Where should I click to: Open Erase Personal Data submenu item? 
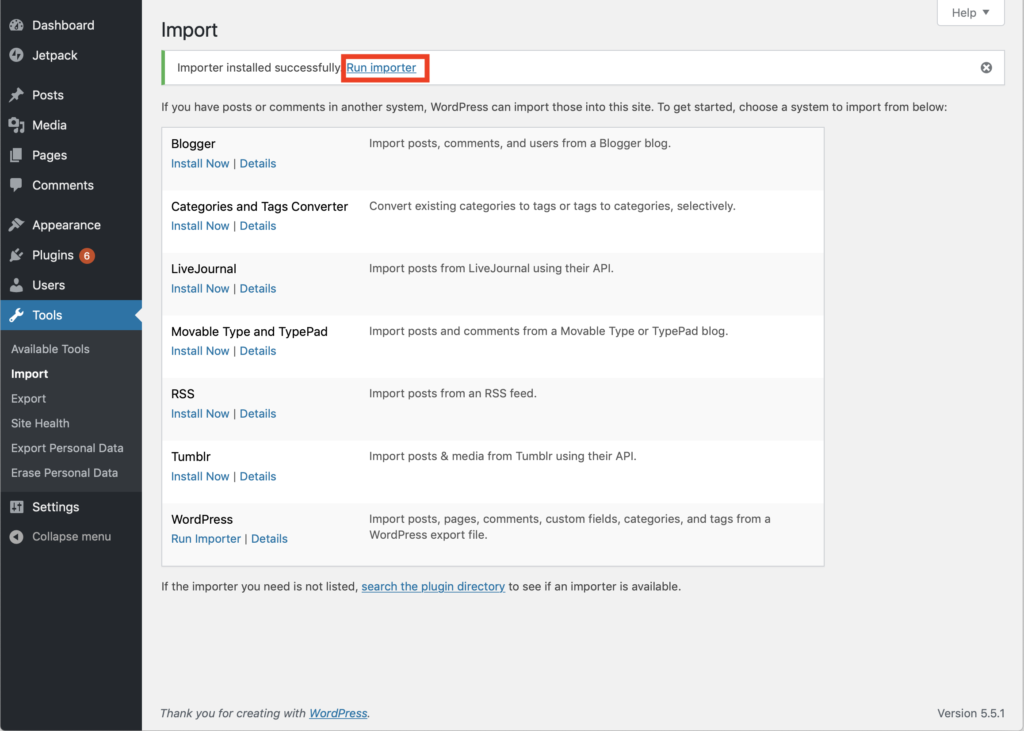tap(65, 474)
